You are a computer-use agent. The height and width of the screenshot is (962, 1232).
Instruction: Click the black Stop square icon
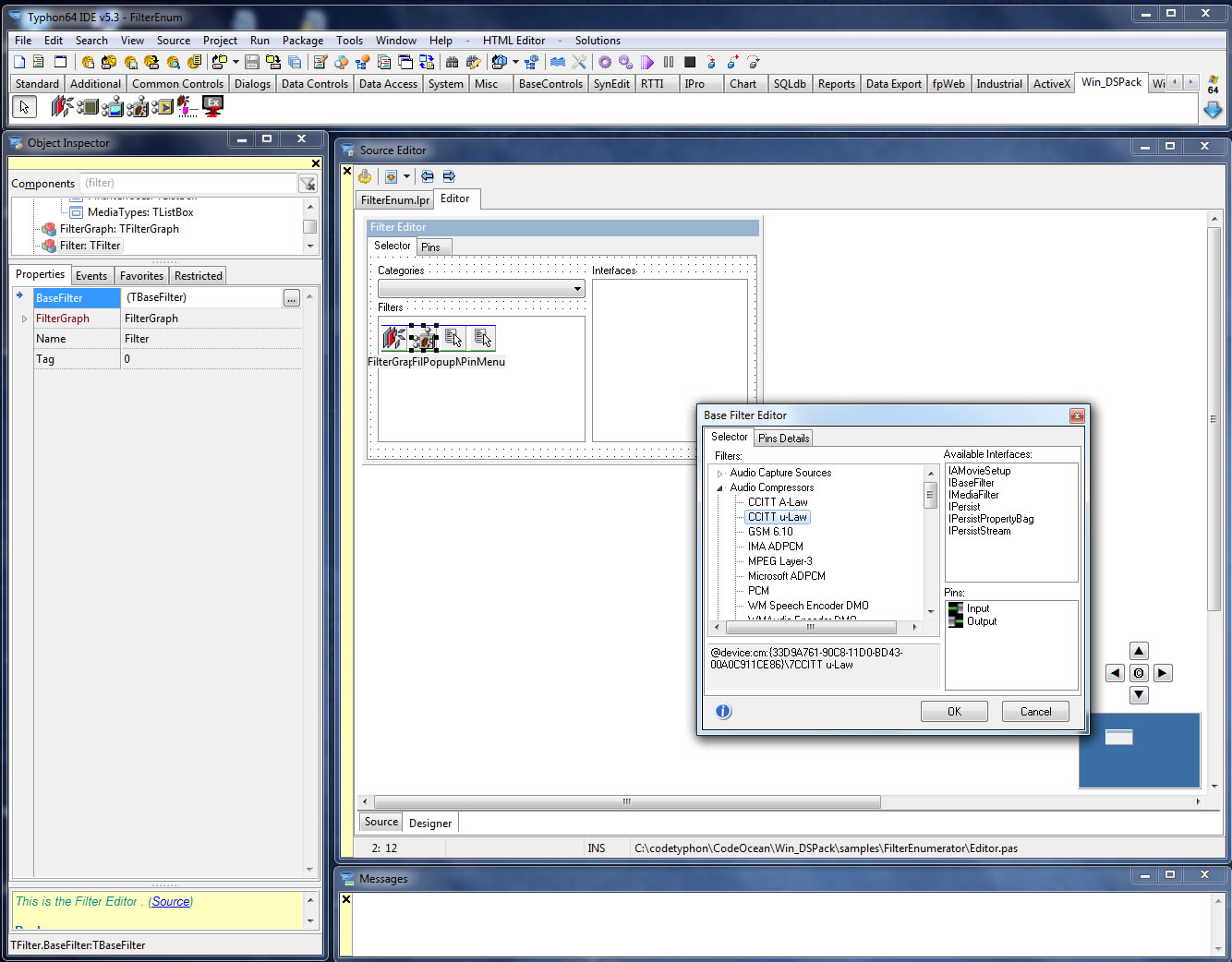(690, 62)
